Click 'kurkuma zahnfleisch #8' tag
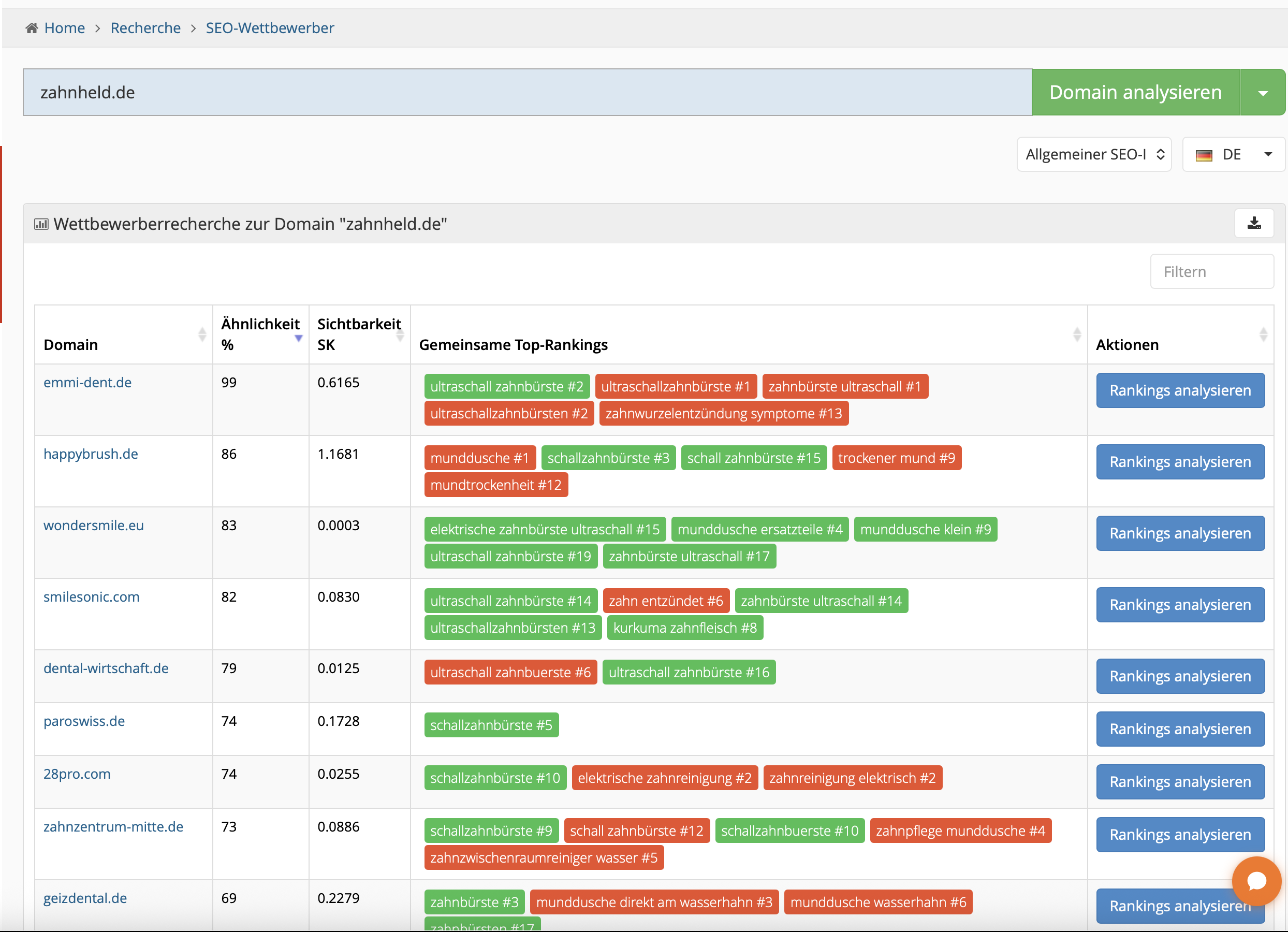 [685, 629]
